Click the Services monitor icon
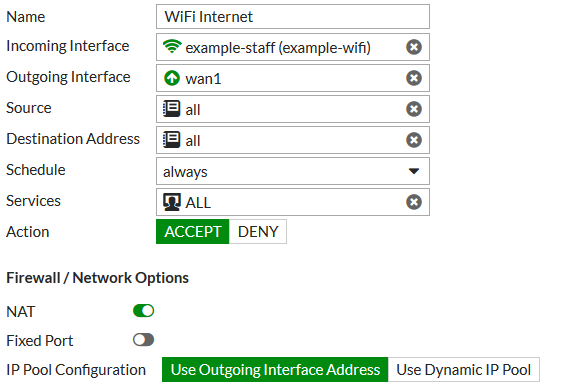The image size is (564, 392). point(172,202)
